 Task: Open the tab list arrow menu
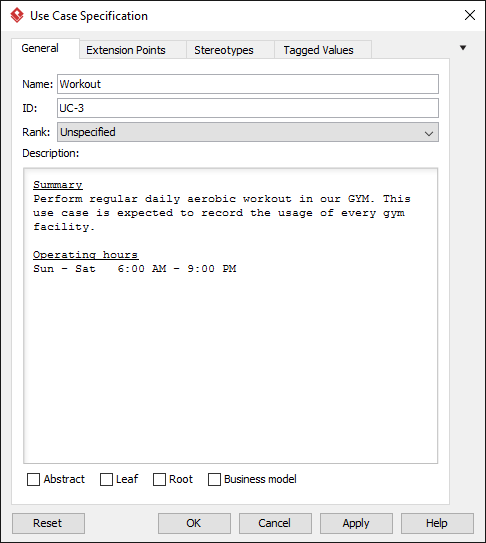(x=463, y=48)
